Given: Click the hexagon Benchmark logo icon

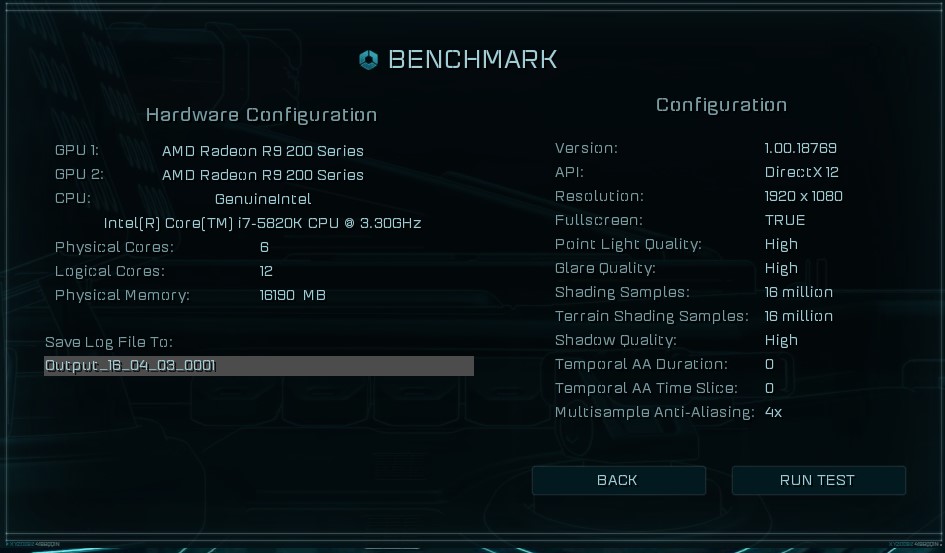Looking at the screenshot, I should coord(368,60).
